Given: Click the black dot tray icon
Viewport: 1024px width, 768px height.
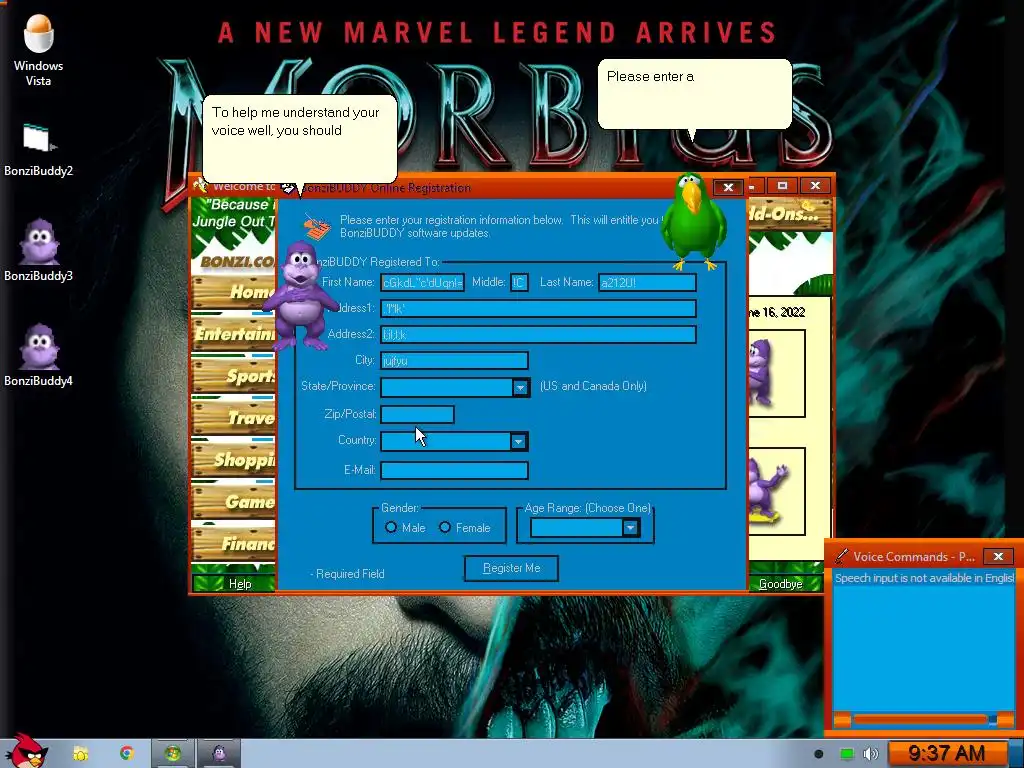Looking at the screenshot, I should 819,754.
